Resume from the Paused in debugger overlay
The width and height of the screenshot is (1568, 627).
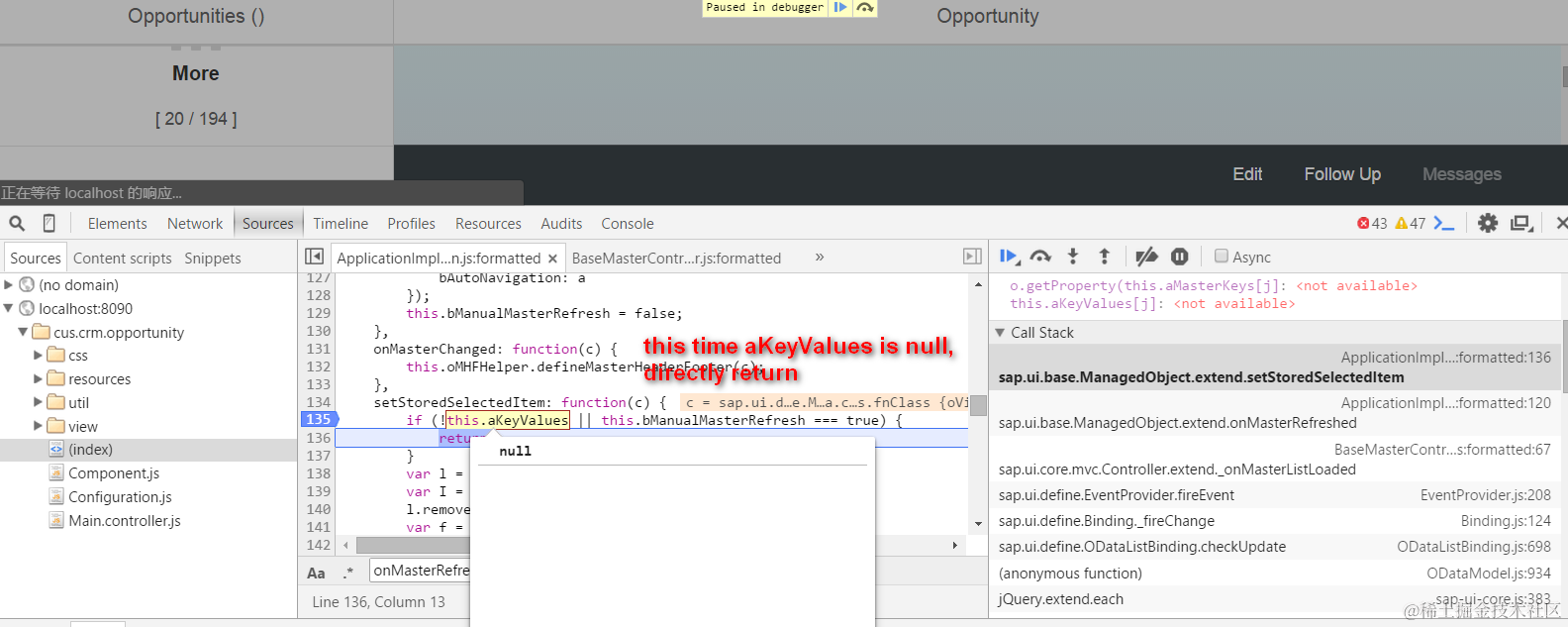(839, 7)
